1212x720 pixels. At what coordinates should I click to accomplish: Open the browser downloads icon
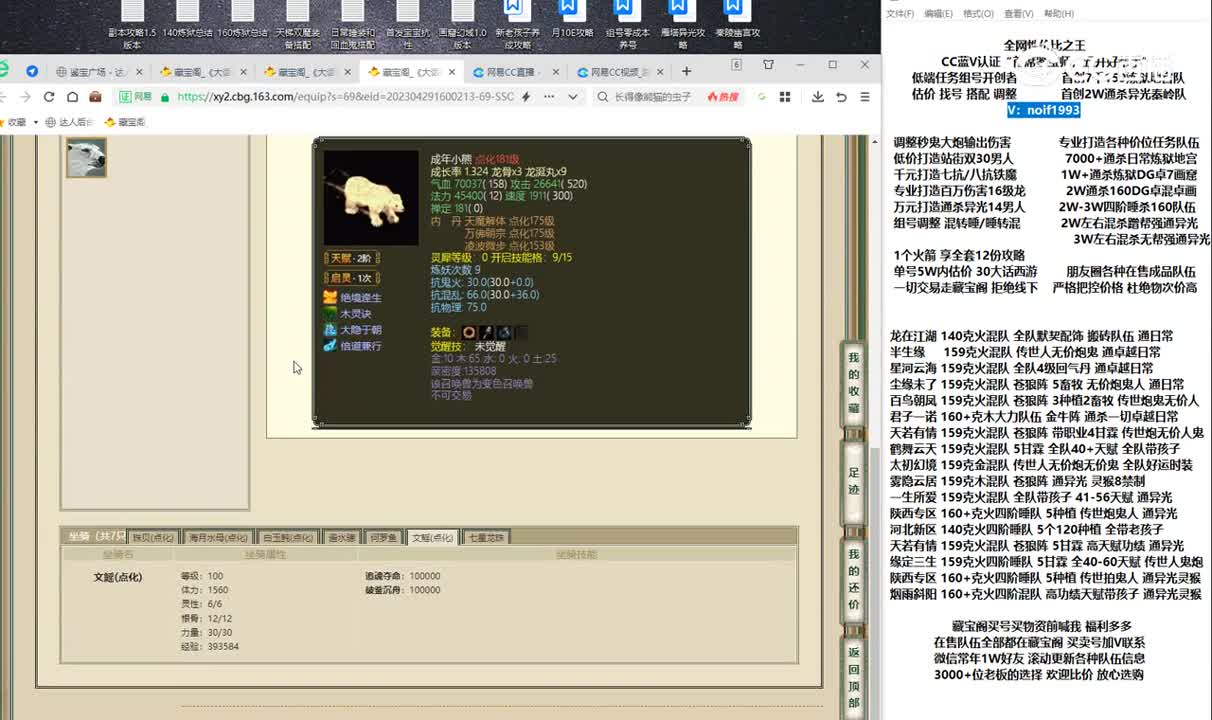[817, 97]
